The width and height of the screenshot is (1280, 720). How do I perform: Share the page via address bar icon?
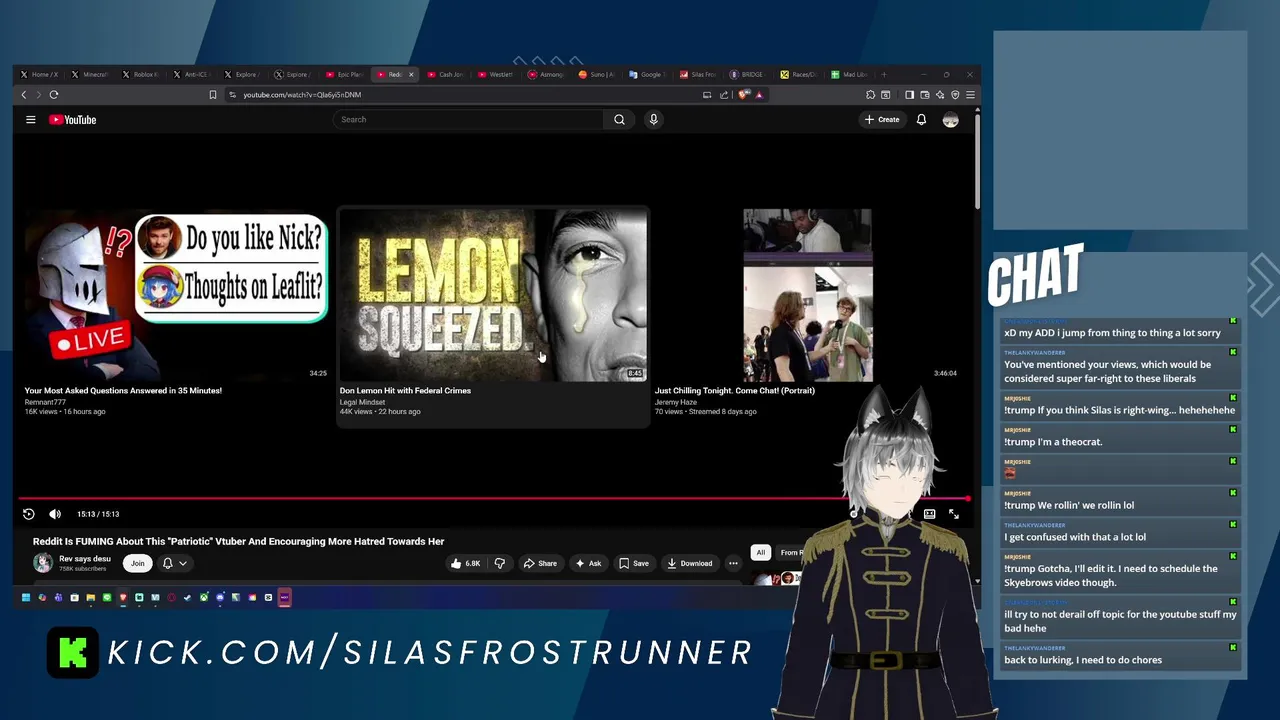724,95
